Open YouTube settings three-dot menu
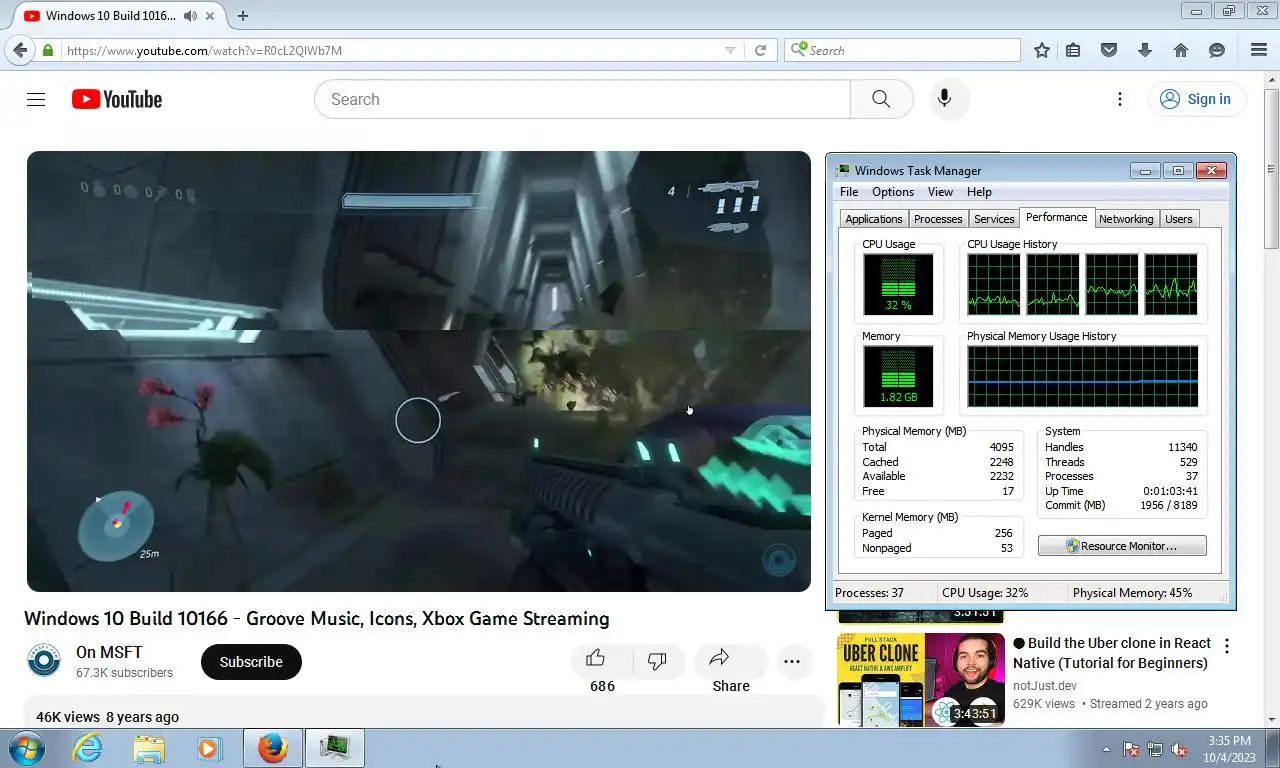 (x=1120, y=99)
